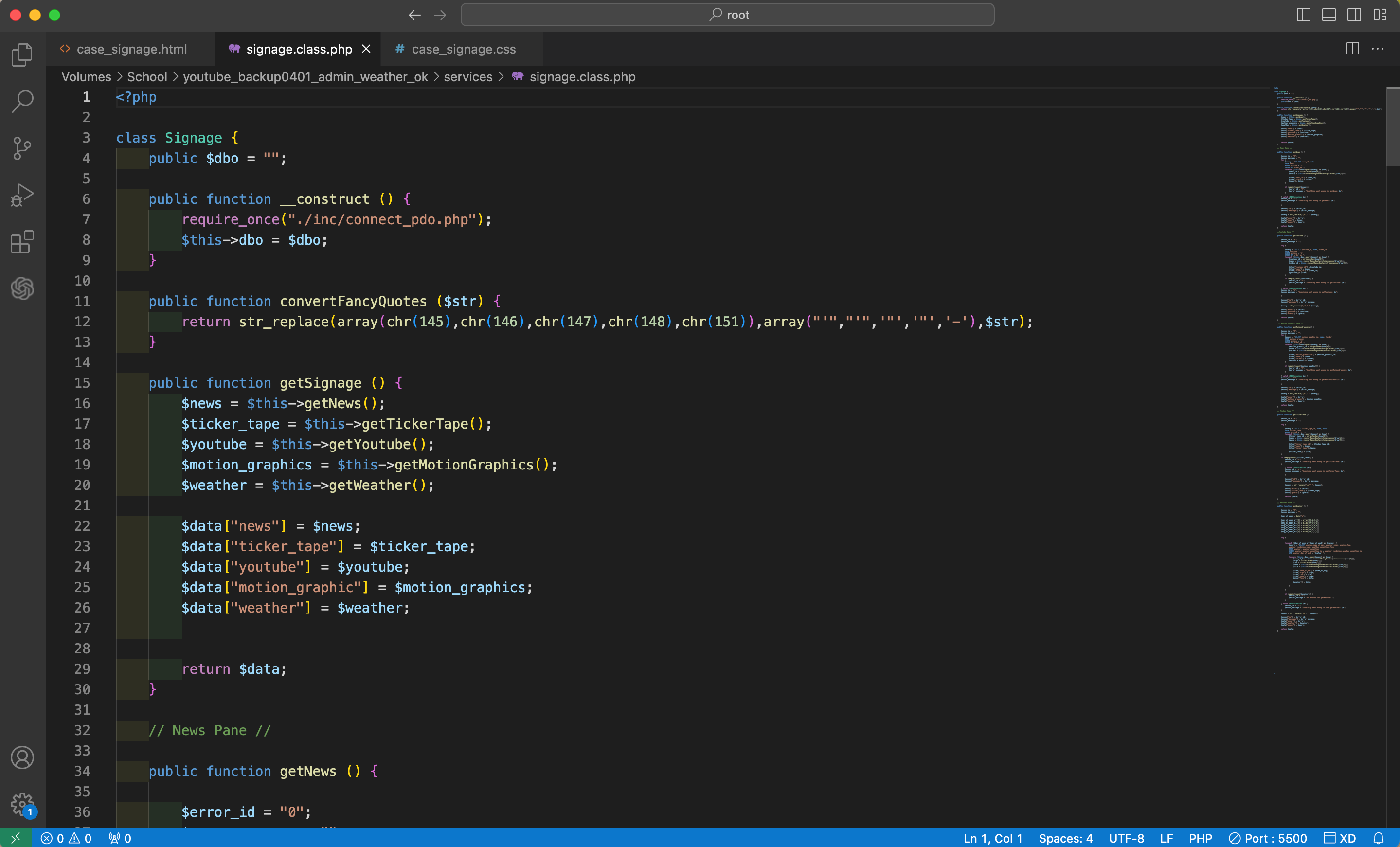This screenshot has height=847, width=1400.
Task: Click Spaces: 4 indentation setting
Action: coord(1065,838)
